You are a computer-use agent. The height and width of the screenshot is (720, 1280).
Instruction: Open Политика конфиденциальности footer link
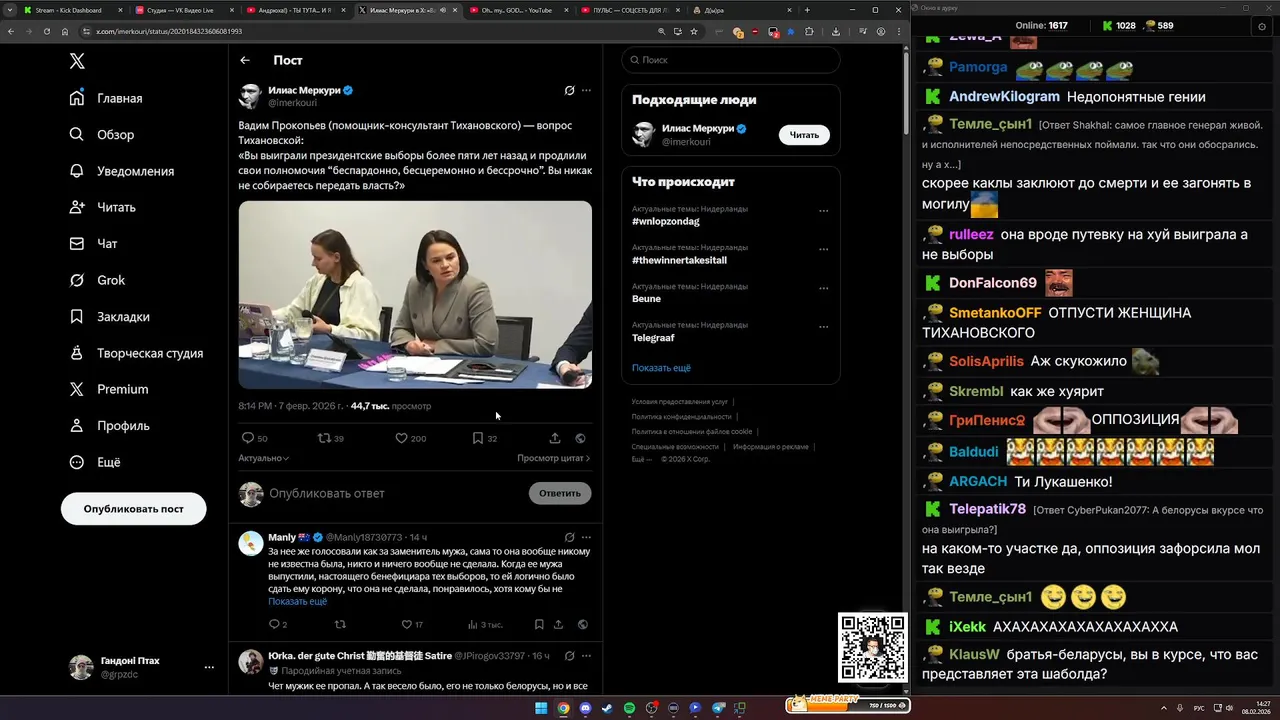[x=681, y=417]
